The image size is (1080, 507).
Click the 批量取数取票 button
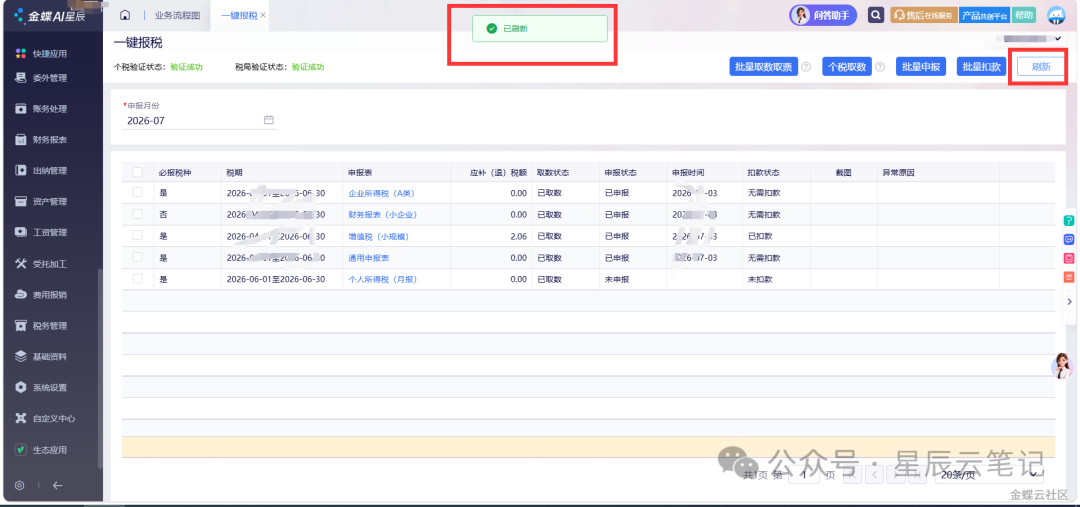click(x=763, y=67)
